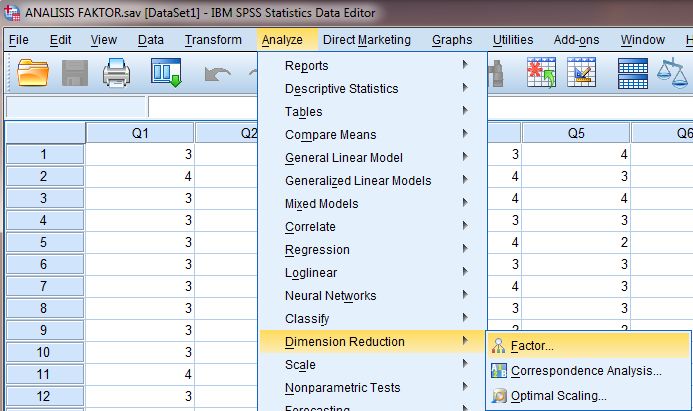
Task: Click the Print icon in toolbar
Action: (x=116, y=73)
